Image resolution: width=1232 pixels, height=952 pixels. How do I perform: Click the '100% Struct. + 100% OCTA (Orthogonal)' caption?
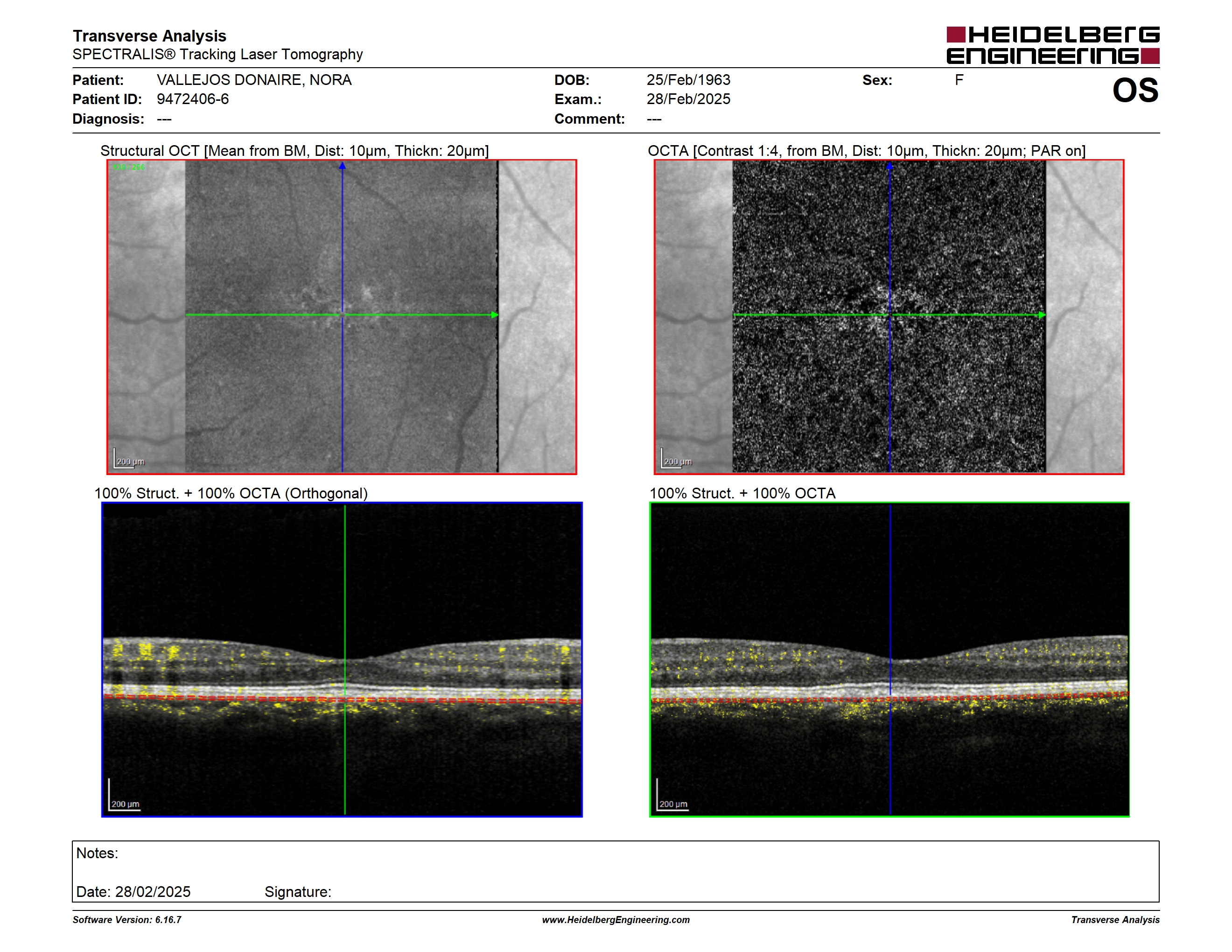(231, 493)
